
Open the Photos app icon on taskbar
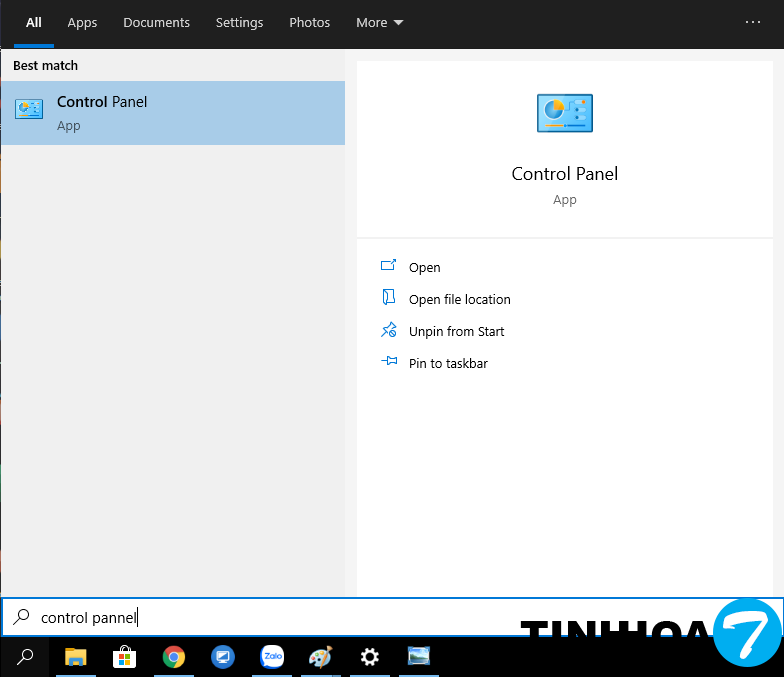(x=419, y=656)
